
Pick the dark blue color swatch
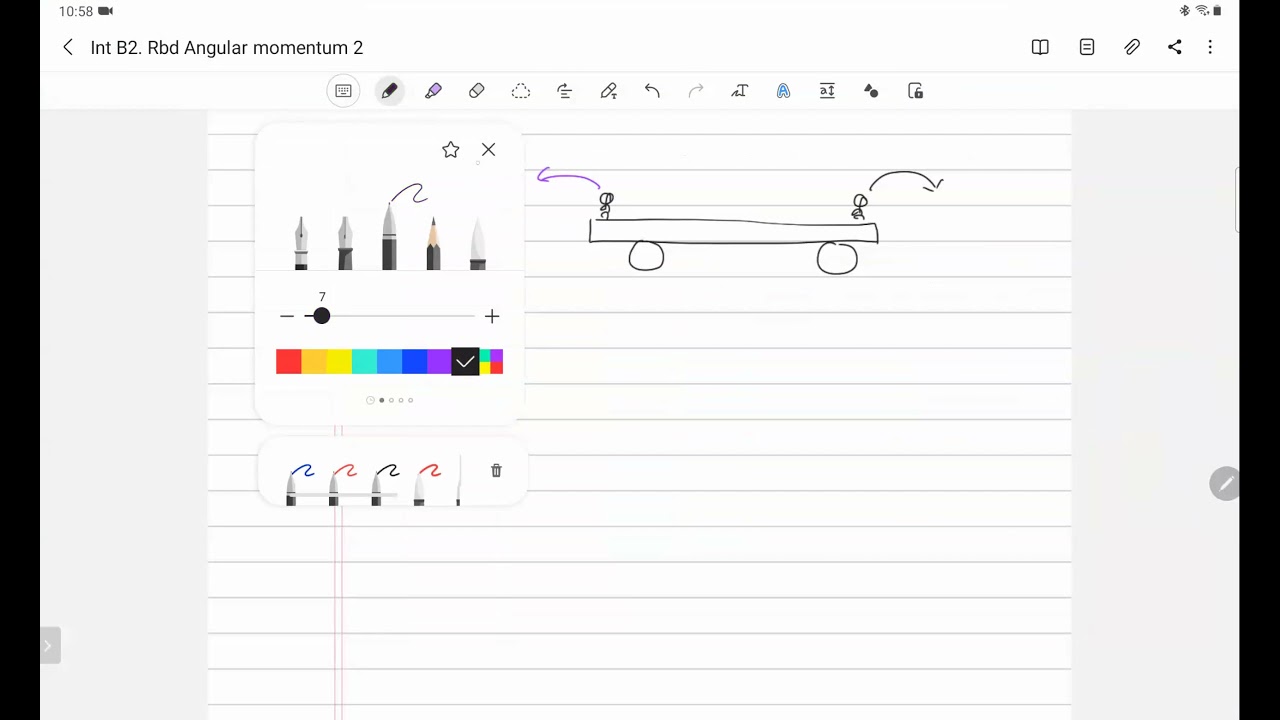pos(414,362)
